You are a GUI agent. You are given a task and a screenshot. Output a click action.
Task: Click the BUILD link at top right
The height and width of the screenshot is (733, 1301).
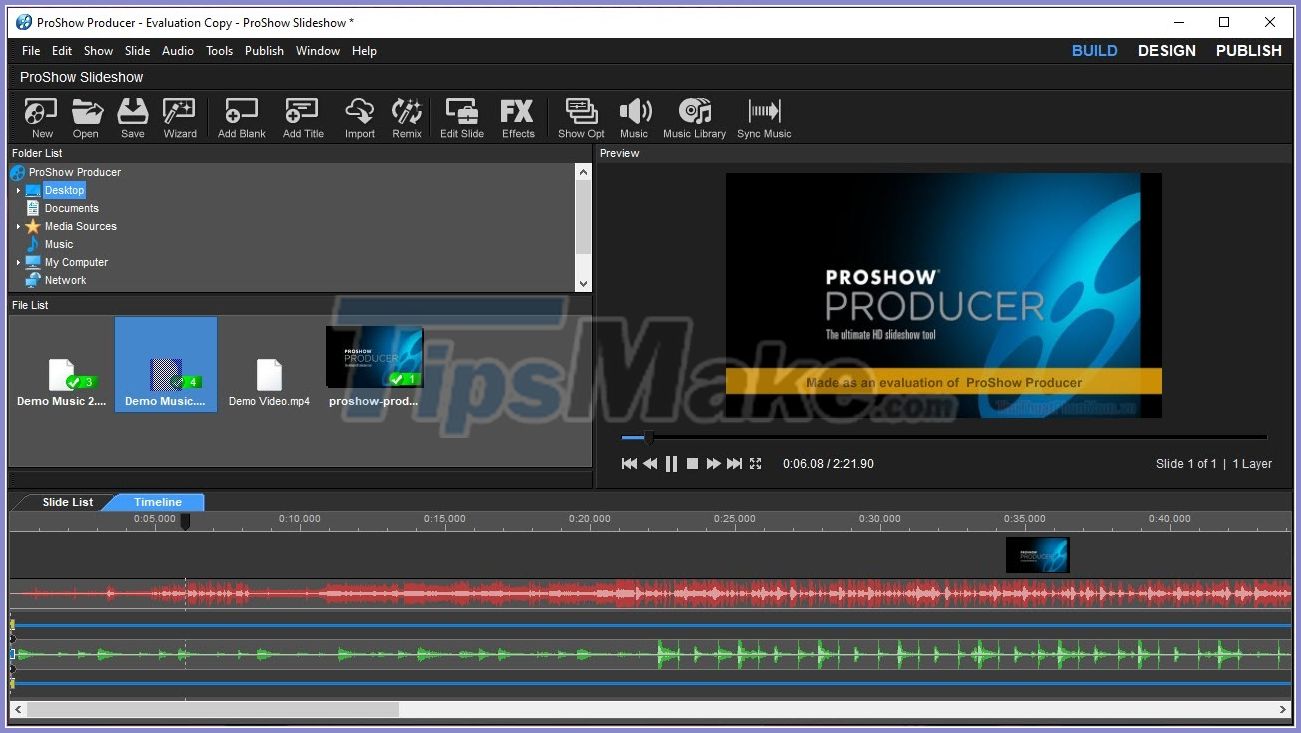1094,50
